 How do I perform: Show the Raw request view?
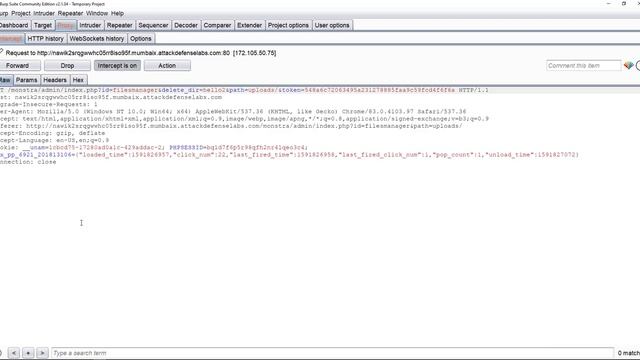(5, 80)
